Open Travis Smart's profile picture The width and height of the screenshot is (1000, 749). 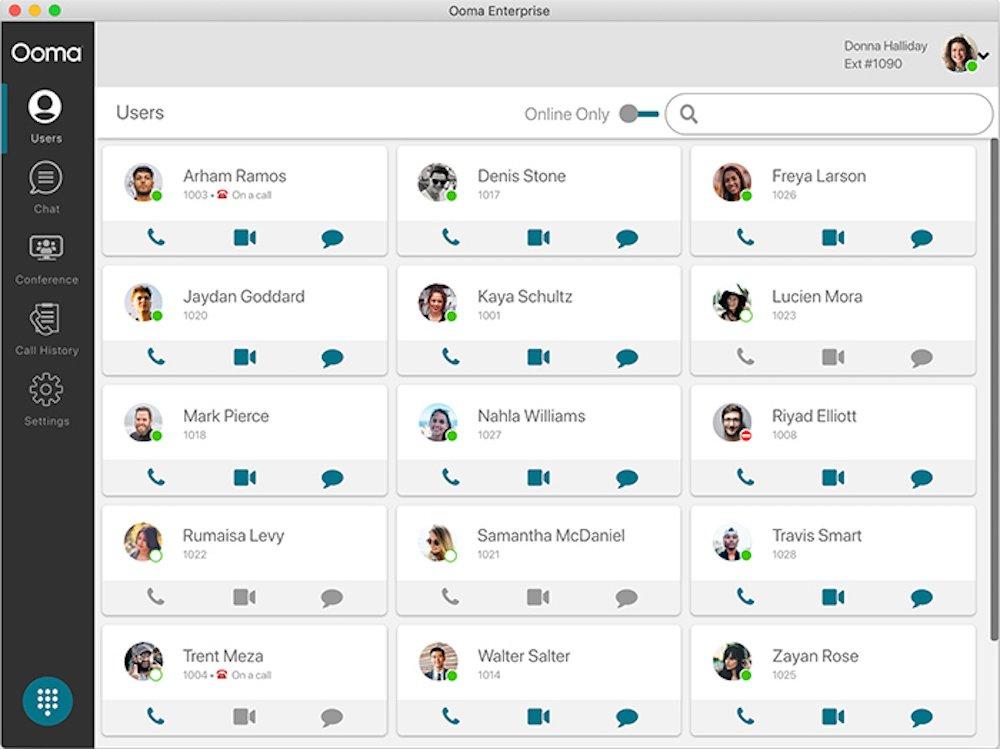(731, 541)
